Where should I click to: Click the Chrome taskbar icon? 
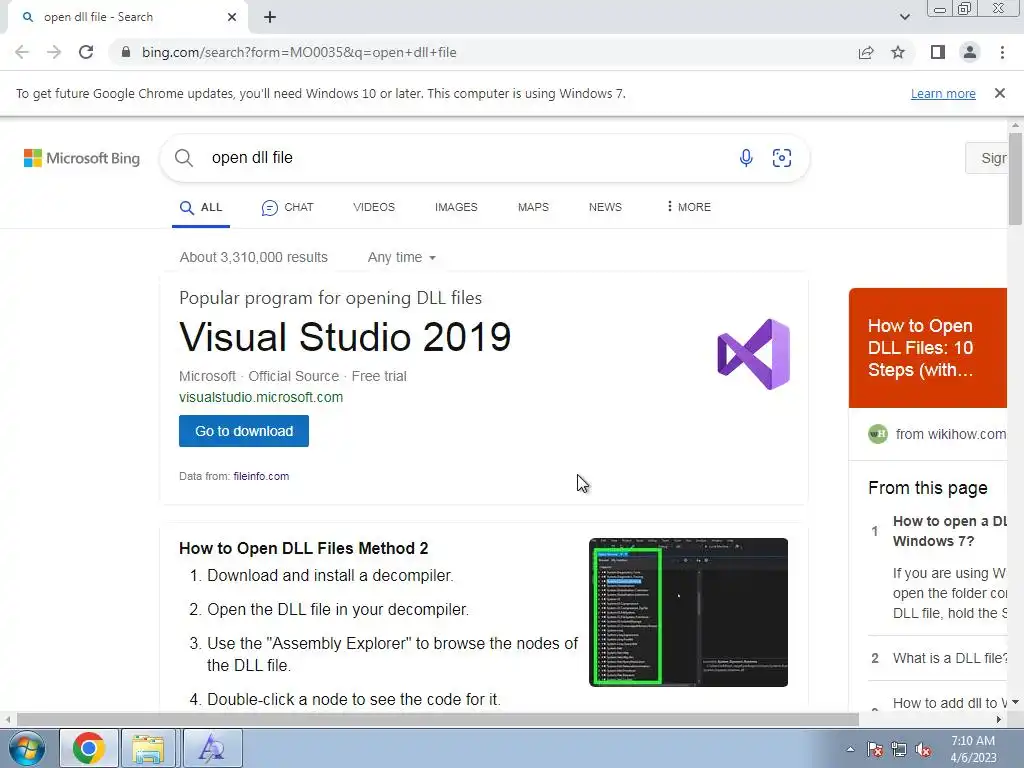89,748
